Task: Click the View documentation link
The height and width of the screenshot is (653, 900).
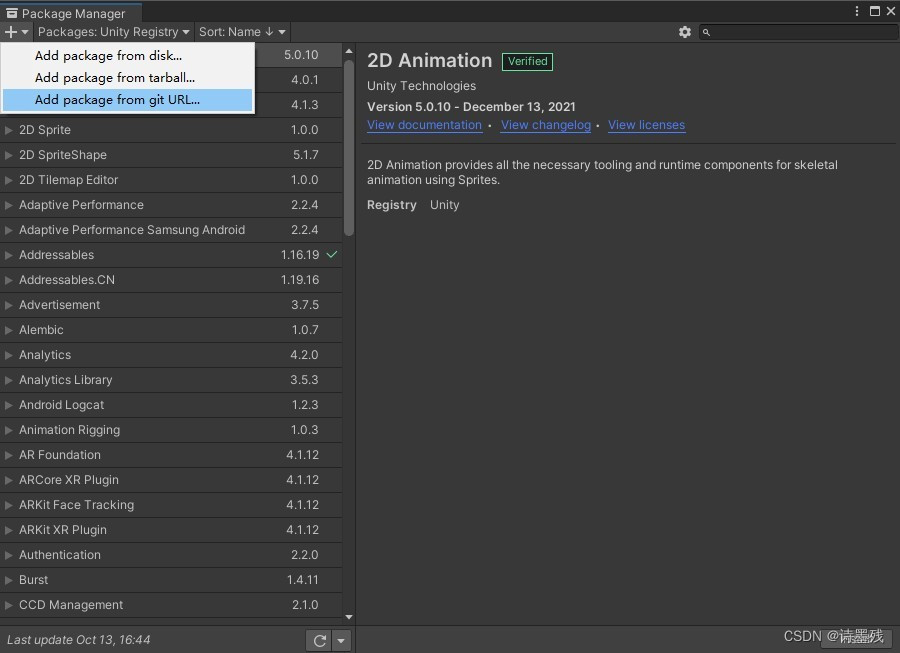Action: click(x=425, y=125)
